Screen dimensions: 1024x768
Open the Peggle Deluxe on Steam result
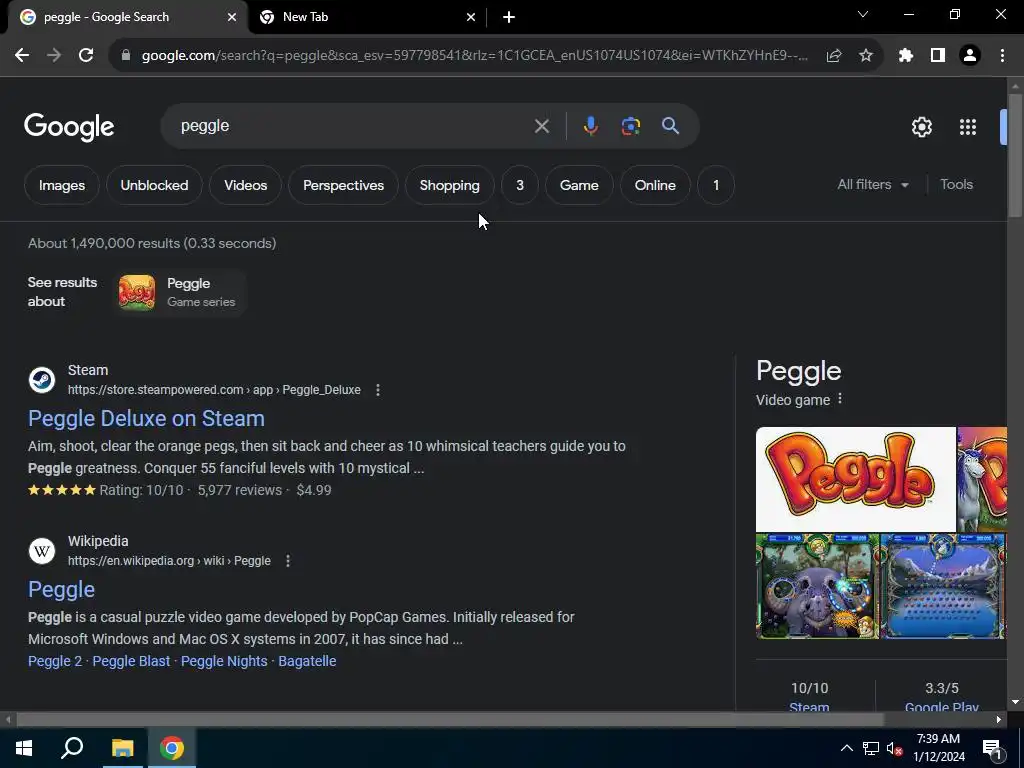[x=146, y=419]
